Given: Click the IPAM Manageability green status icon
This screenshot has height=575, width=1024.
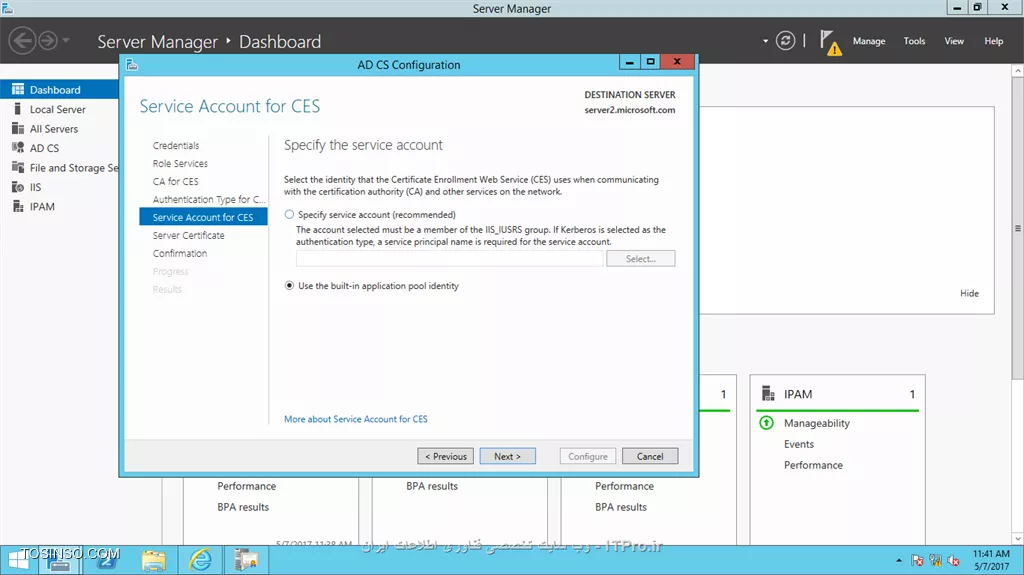Looking at the screenshot, I should click(767, 423).
